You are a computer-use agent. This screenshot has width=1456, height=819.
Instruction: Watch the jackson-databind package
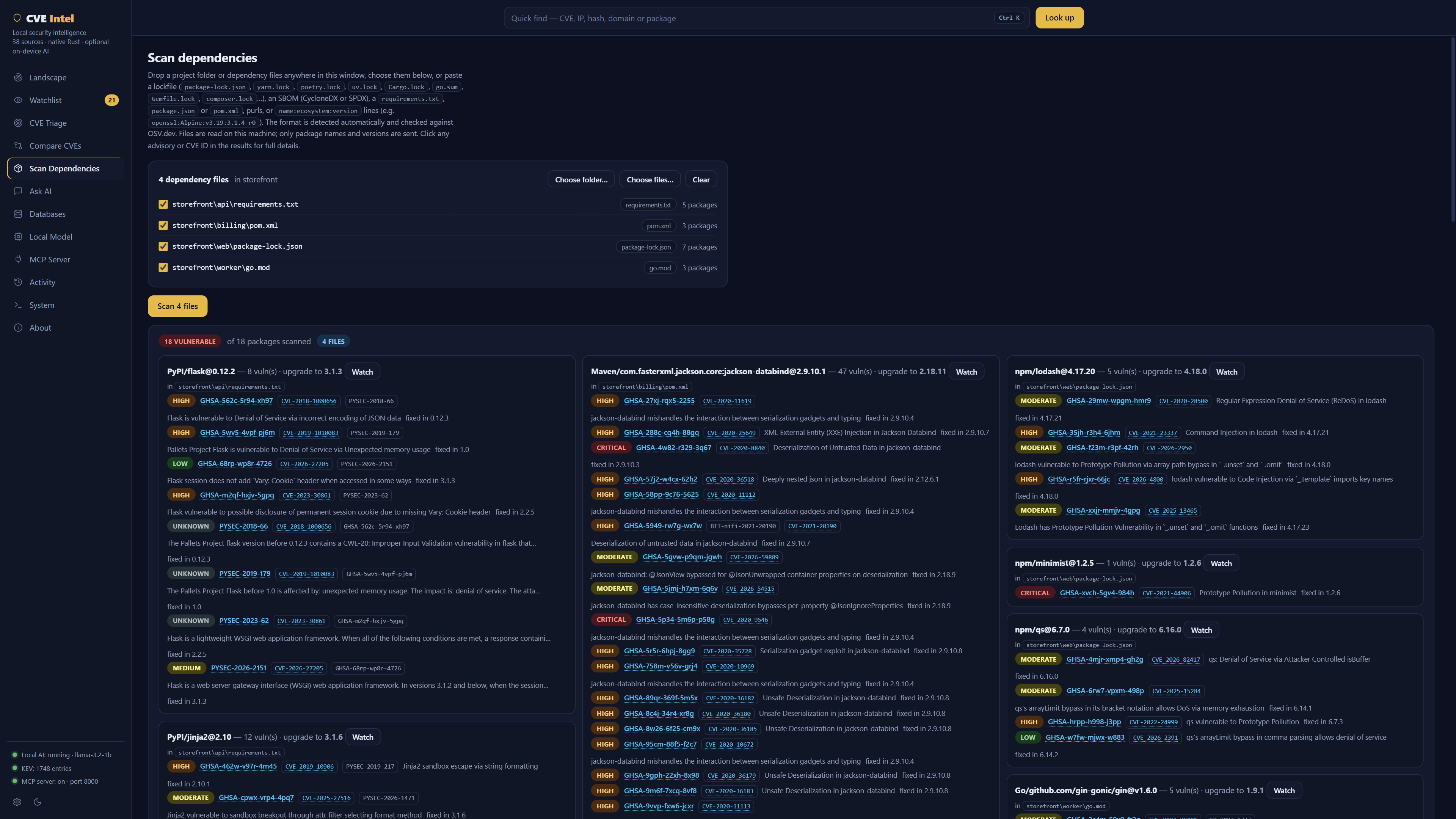pos(966,371)
